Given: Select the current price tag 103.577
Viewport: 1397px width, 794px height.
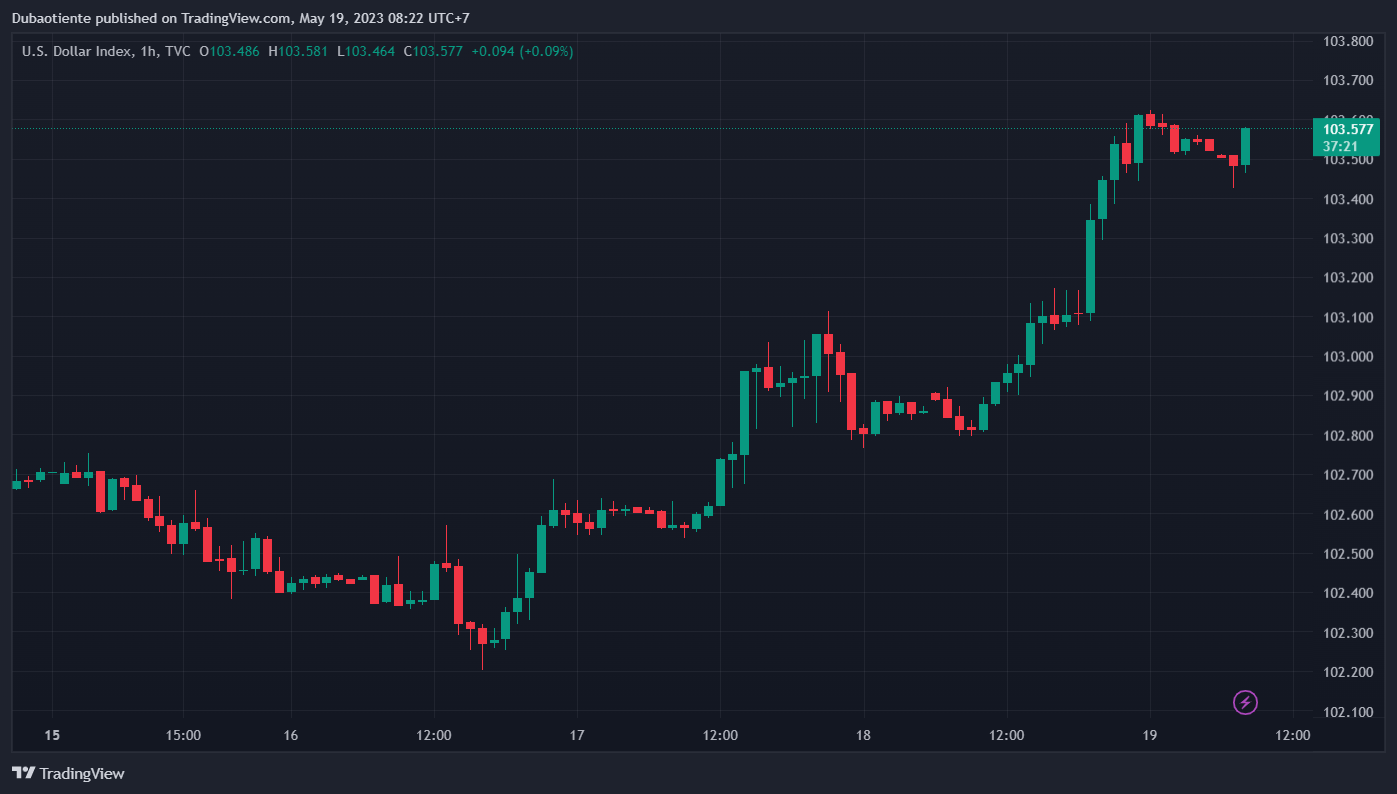Looking at the screenshot, I should pyautogui.click(x=1347, y=129).
